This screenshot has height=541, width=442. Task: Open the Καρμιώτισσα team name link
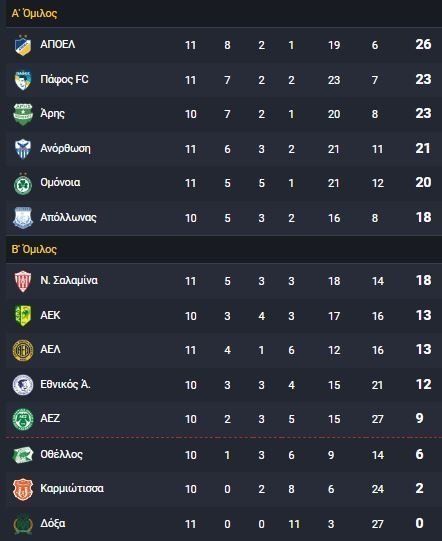click(72, 489)
